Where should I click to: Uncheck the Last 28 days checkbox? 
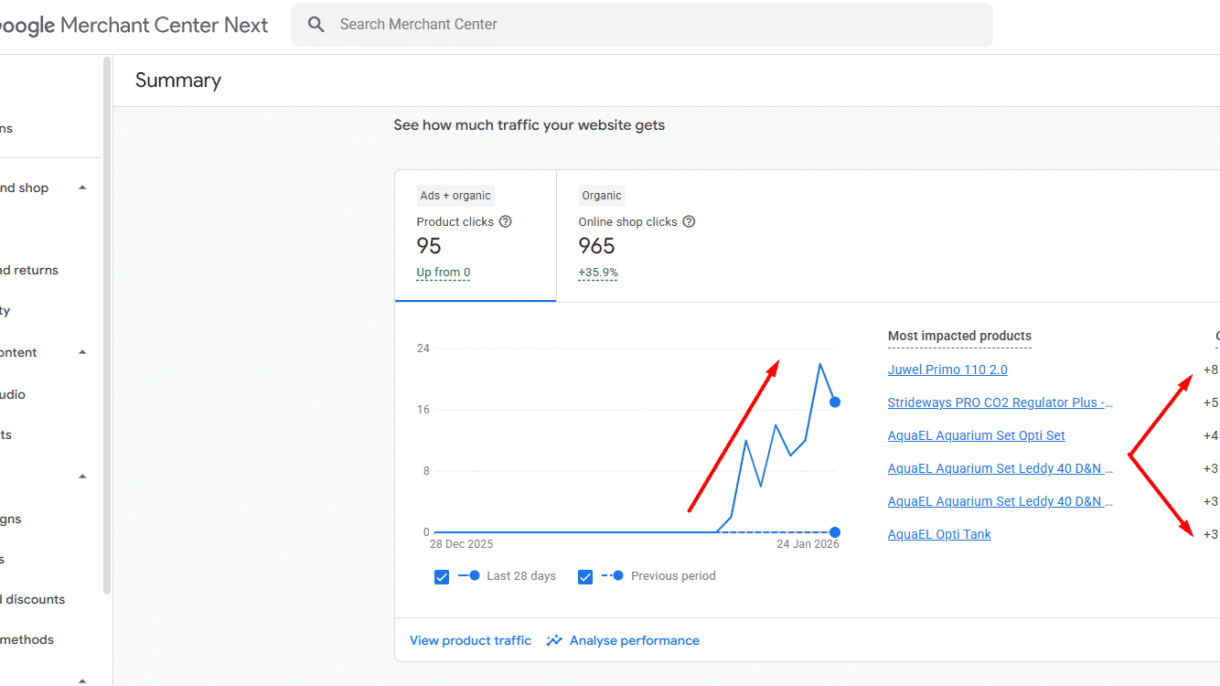pos(442,577)
